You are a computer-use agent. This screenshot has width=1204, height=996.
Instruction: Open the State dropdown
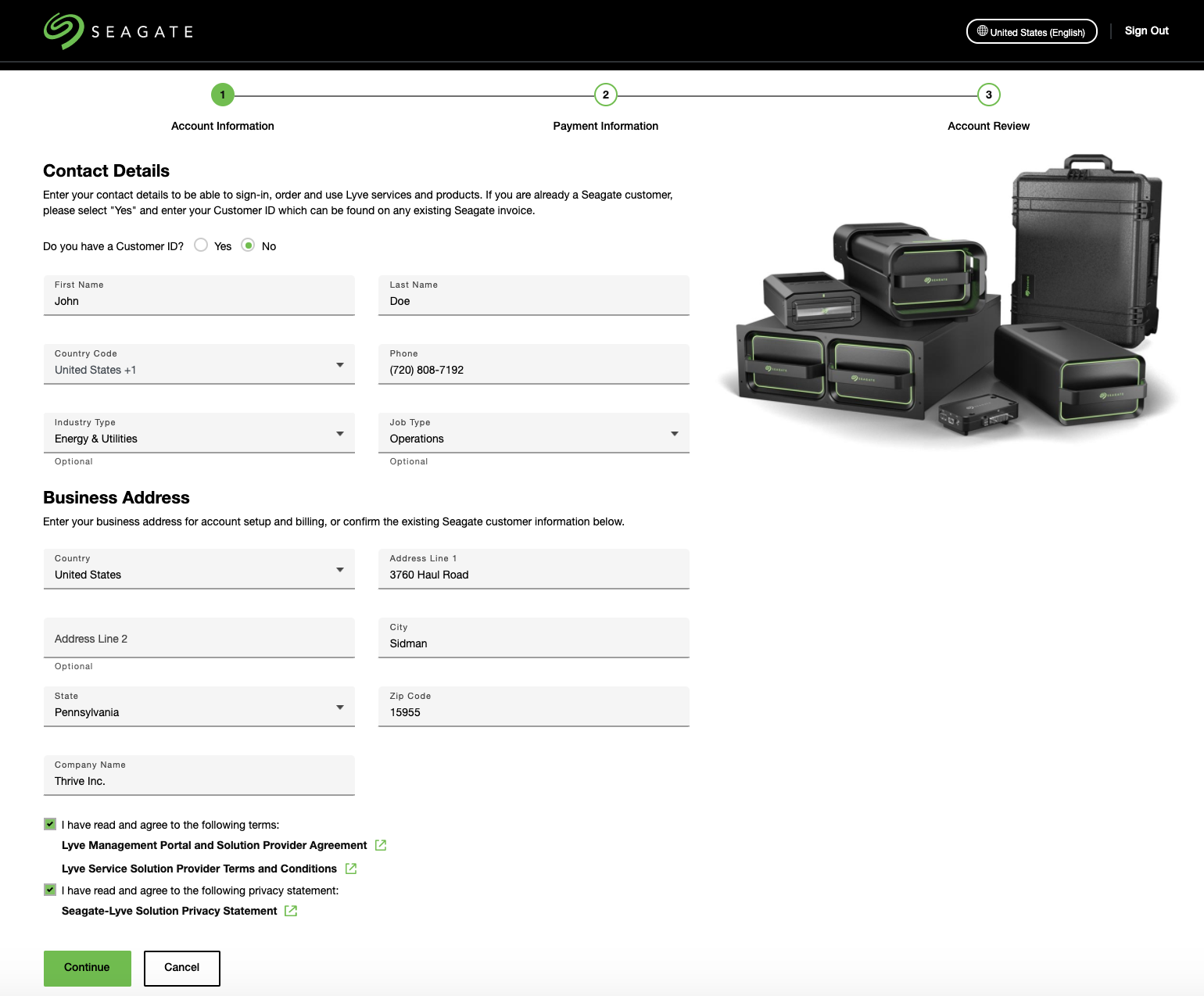pyautogui.click(x=199, y=707)
